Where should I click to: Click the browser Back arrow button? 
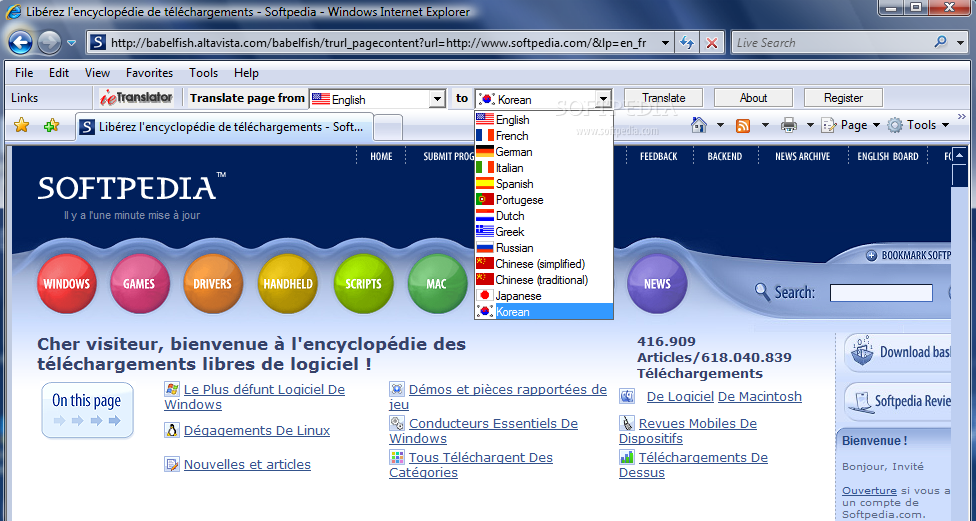[x=20, y=42]
